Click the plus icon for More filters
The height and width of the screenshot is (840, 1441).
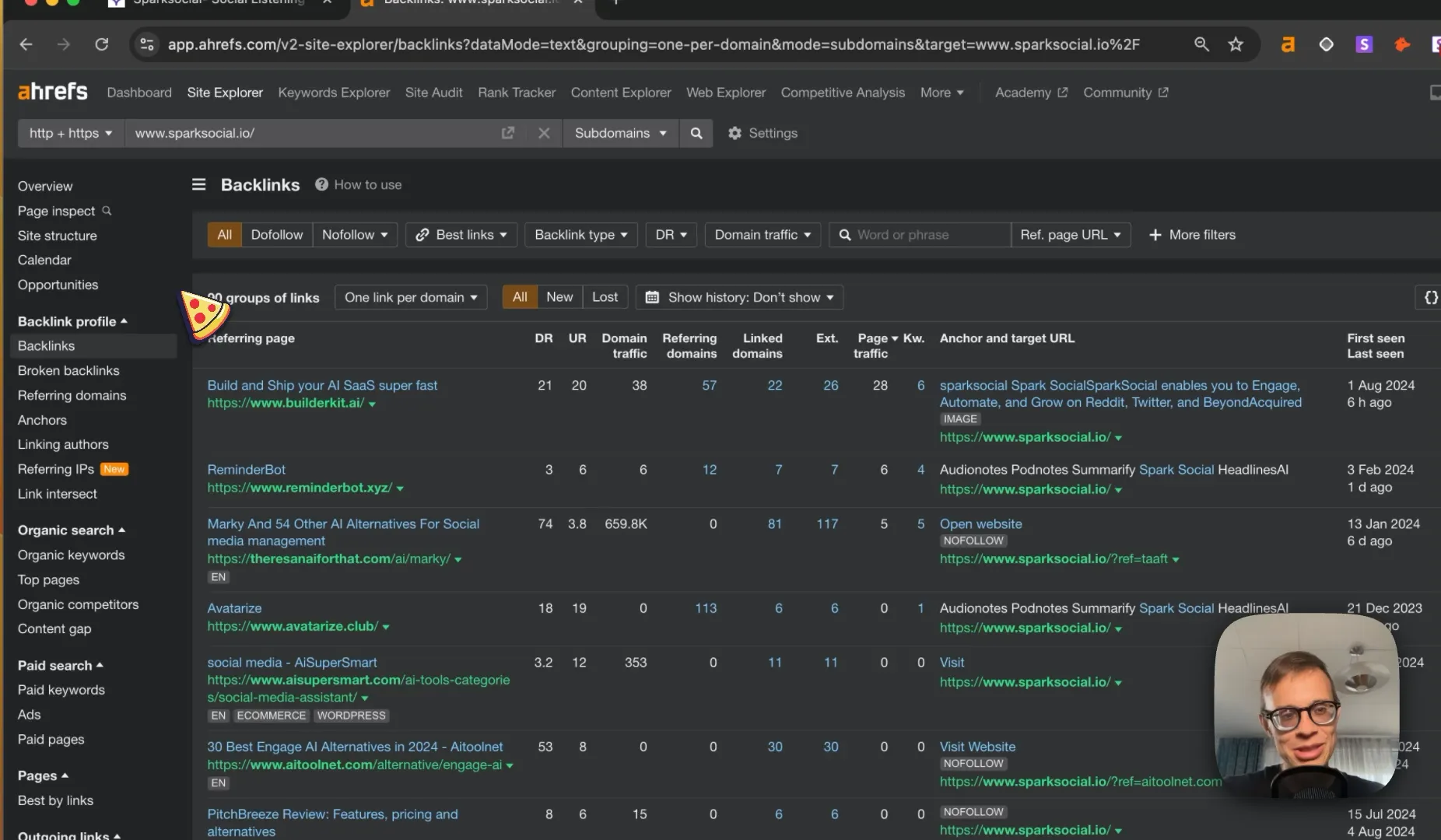pos(1155,235)
